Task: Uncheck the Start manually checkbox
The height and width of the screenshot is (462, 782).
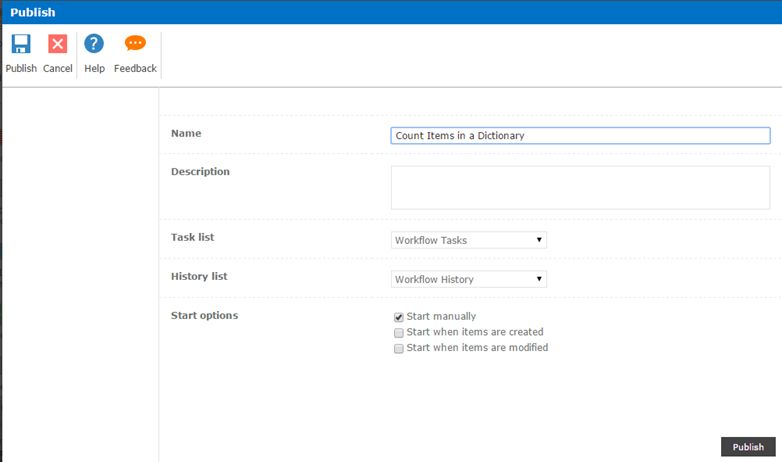Action: click(399, 317)
